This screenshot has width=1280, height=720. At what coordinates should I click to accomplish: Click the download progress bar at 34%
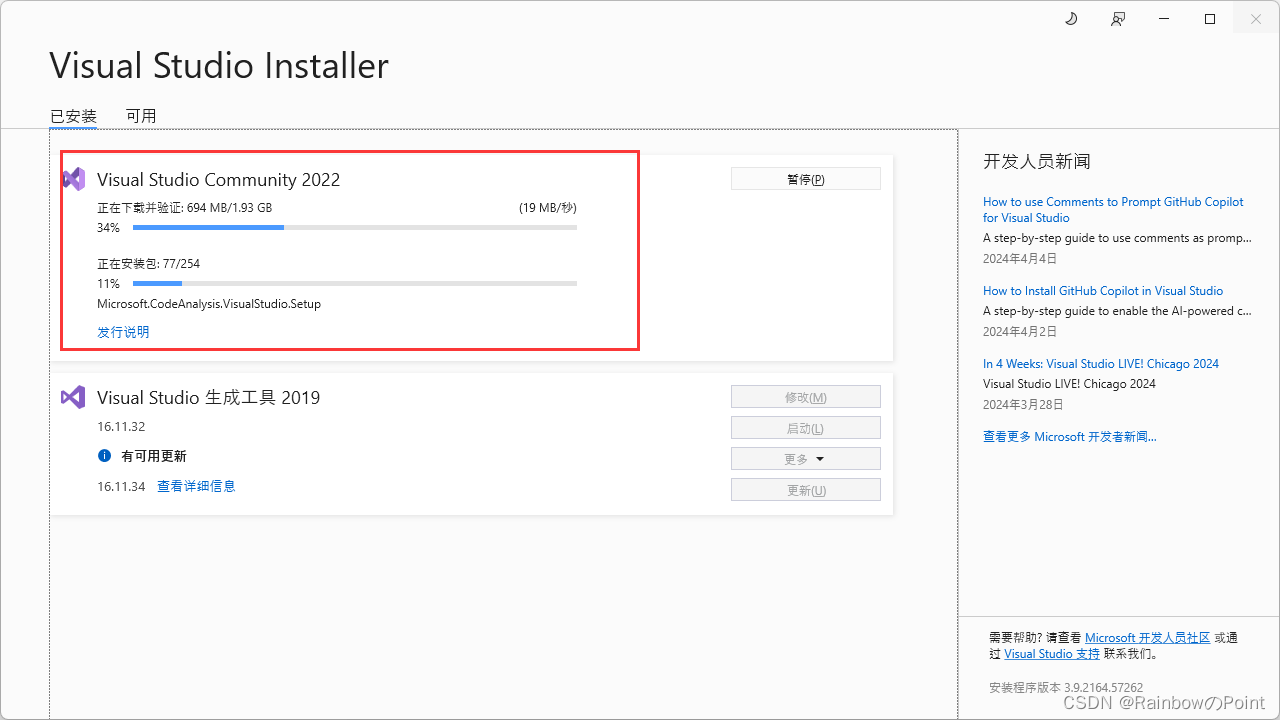click(x=355, y=228)
